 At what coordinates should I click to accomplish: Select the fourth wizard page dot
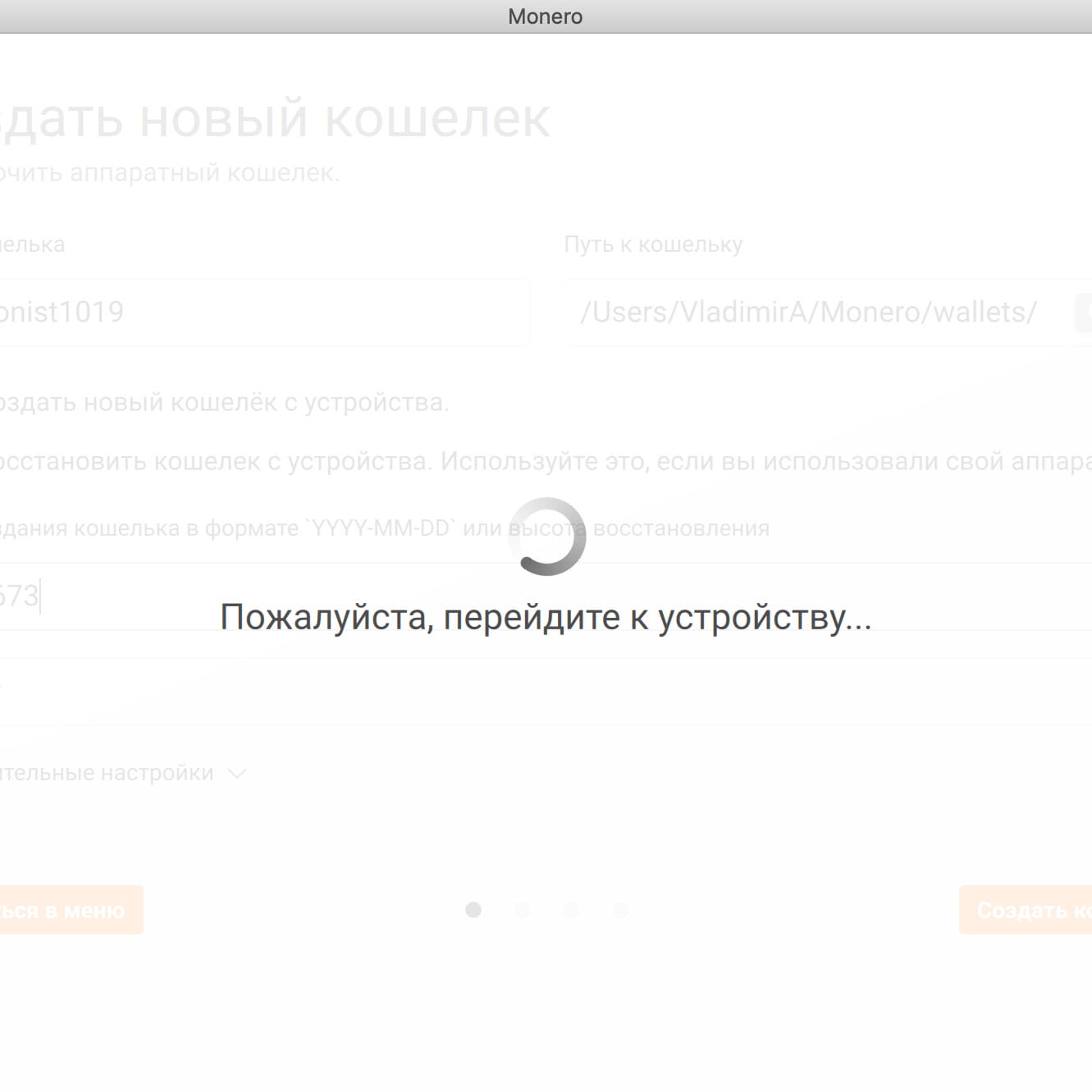(x=621, y=910)
